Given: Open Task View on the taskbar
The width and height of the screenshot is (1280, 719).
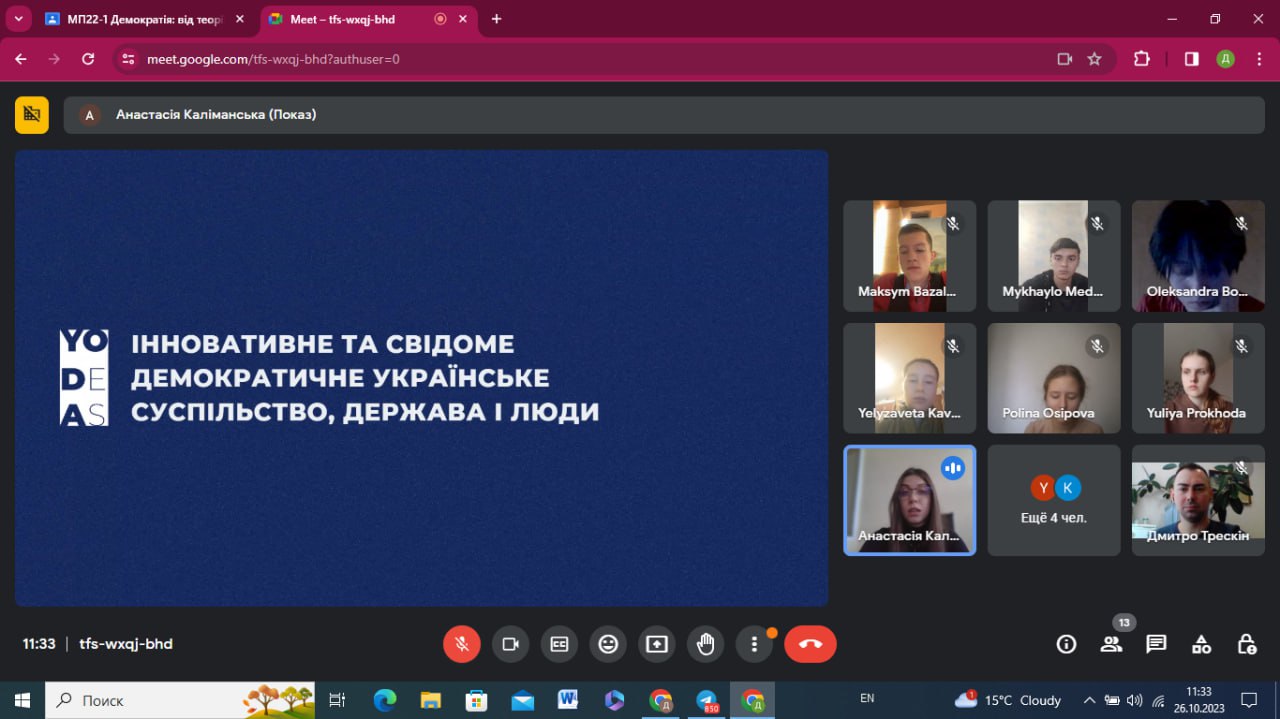Looking at the screenshot, I should [337, 700].
